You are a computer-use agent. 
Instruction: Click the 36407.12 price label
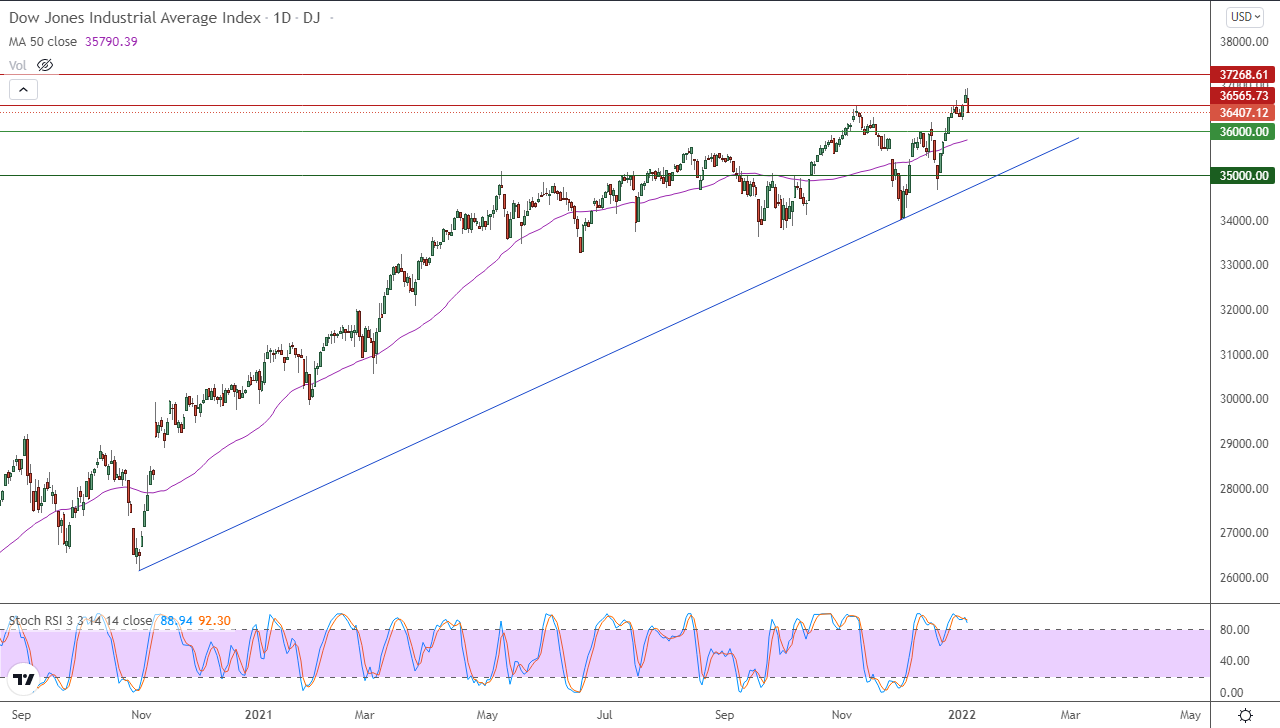coord(1242,113)
